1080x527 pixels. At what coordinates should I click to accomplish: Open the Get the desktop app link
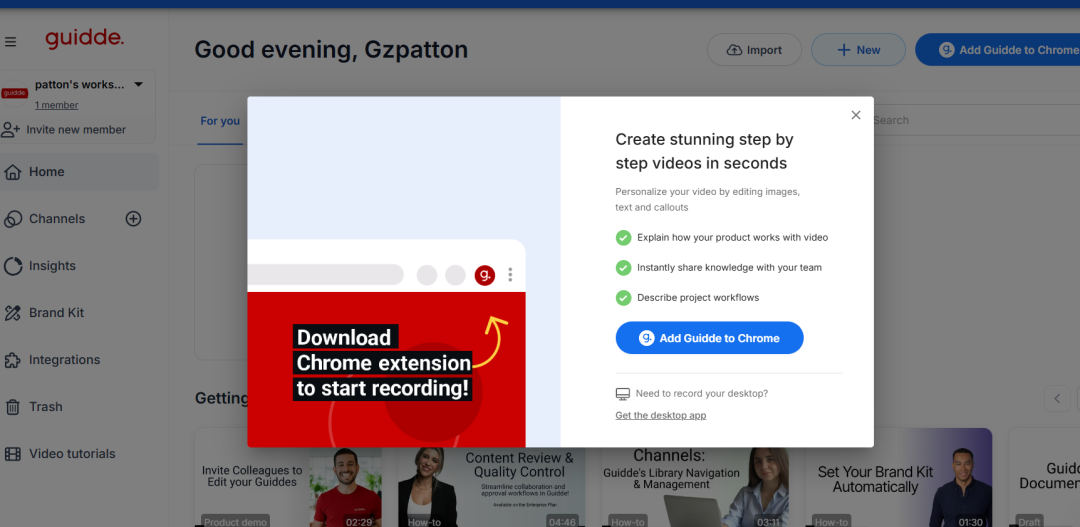(661, 415)
